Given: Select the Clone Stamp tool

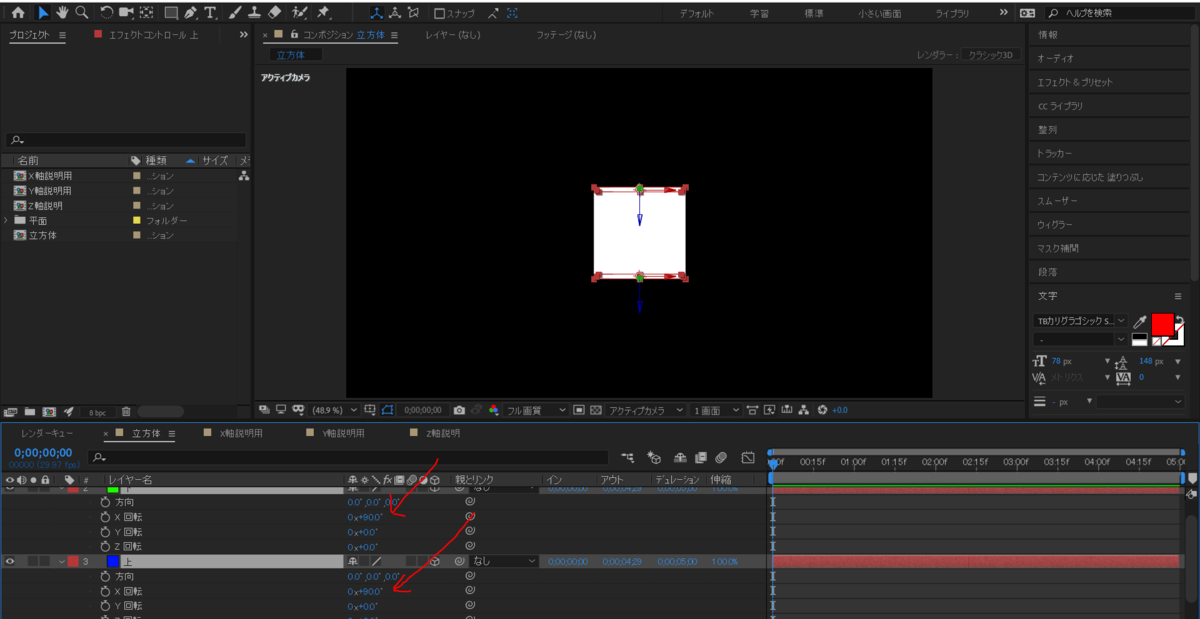Looking at the screenshot, I should [x=255, y=13].
